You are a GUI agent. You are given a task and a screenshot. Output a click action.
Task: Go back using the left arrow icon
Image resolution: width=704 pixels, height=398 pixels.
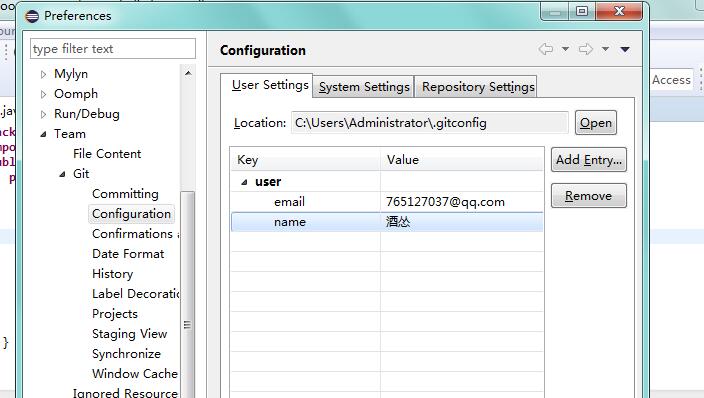(546, 49)
